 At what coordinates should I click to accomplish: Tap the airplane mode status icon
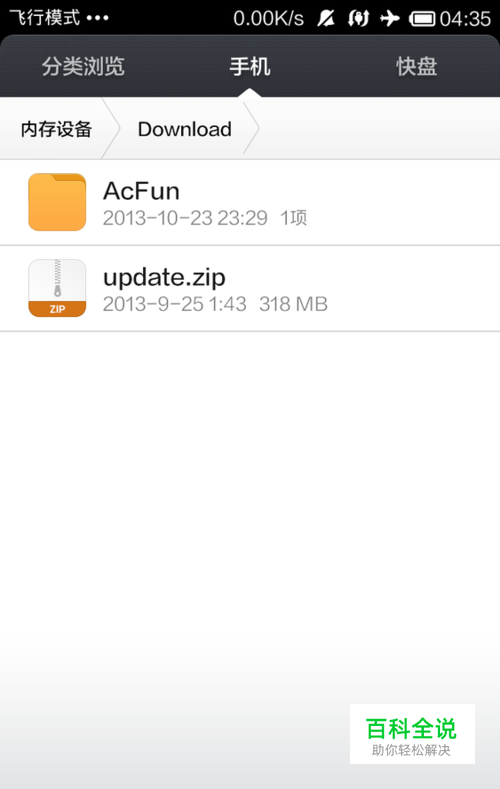[x=389, y=19]
